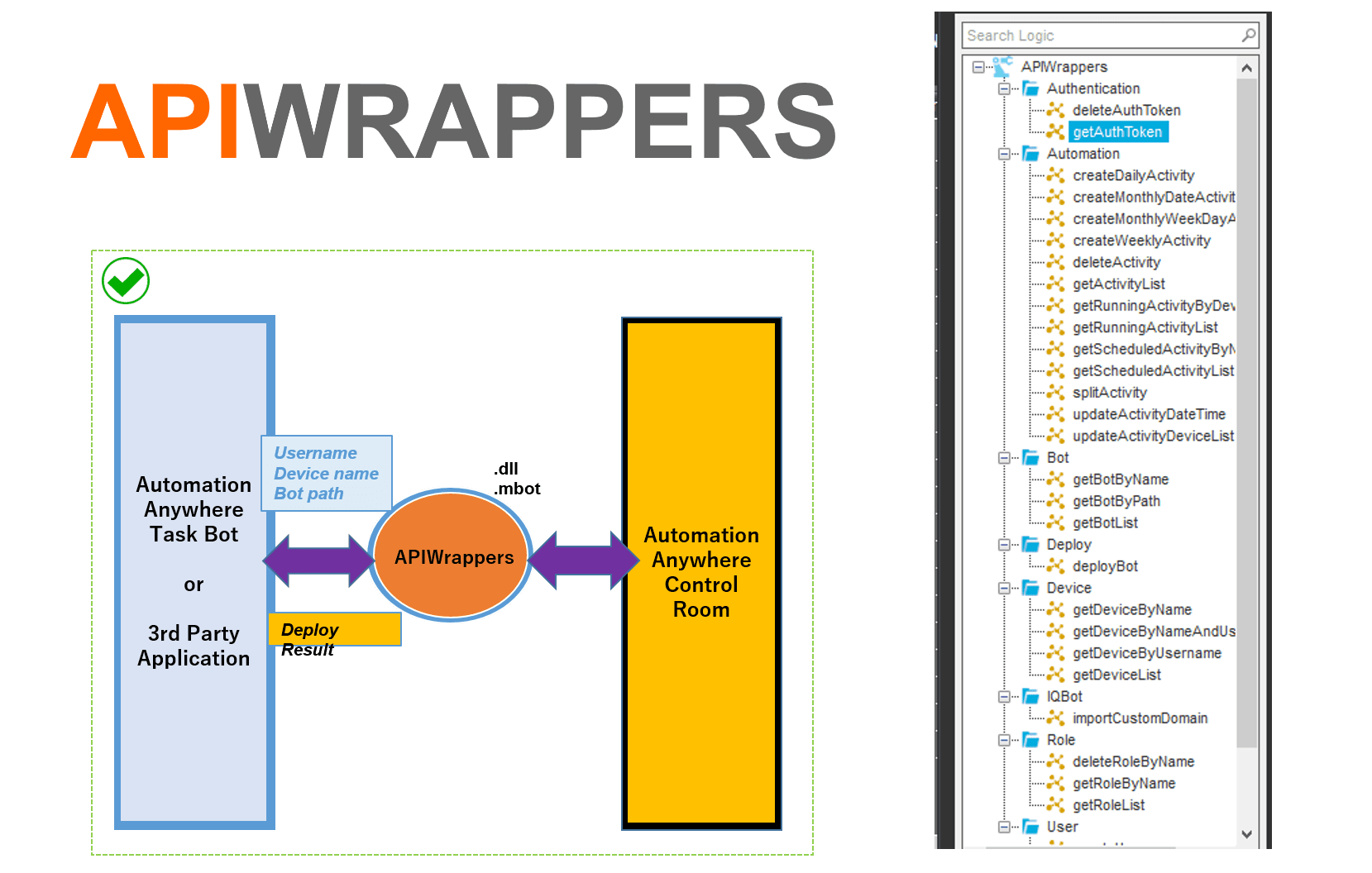This screenshot has height=873, width=1372.
Task: Select the updateActivityDateTime label
Action: (1150, 414)
